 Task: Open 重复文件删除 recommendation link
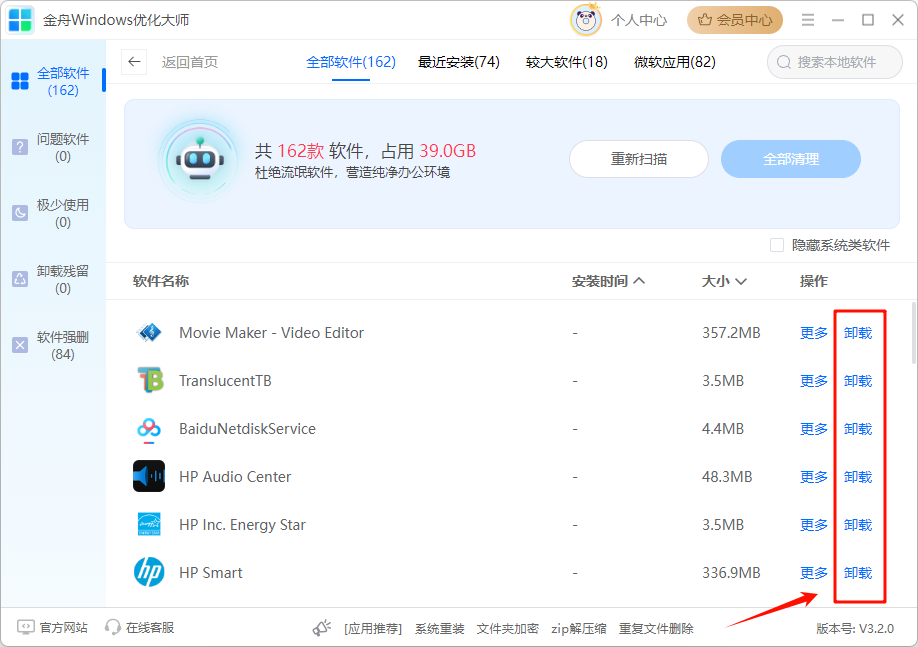656,629
